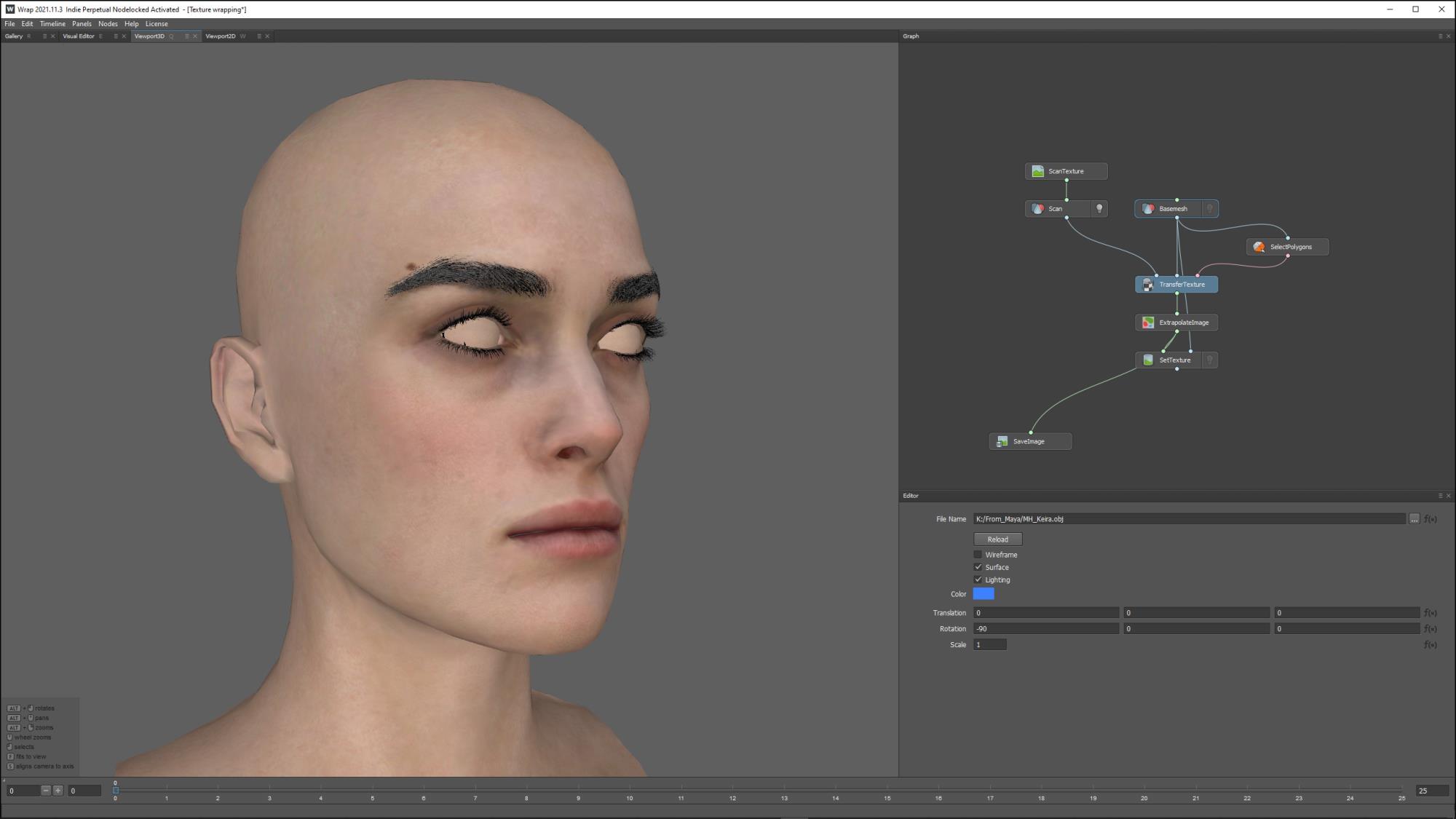
Task: Open the Viewport3D tab options menu
Action: [187, 36]
